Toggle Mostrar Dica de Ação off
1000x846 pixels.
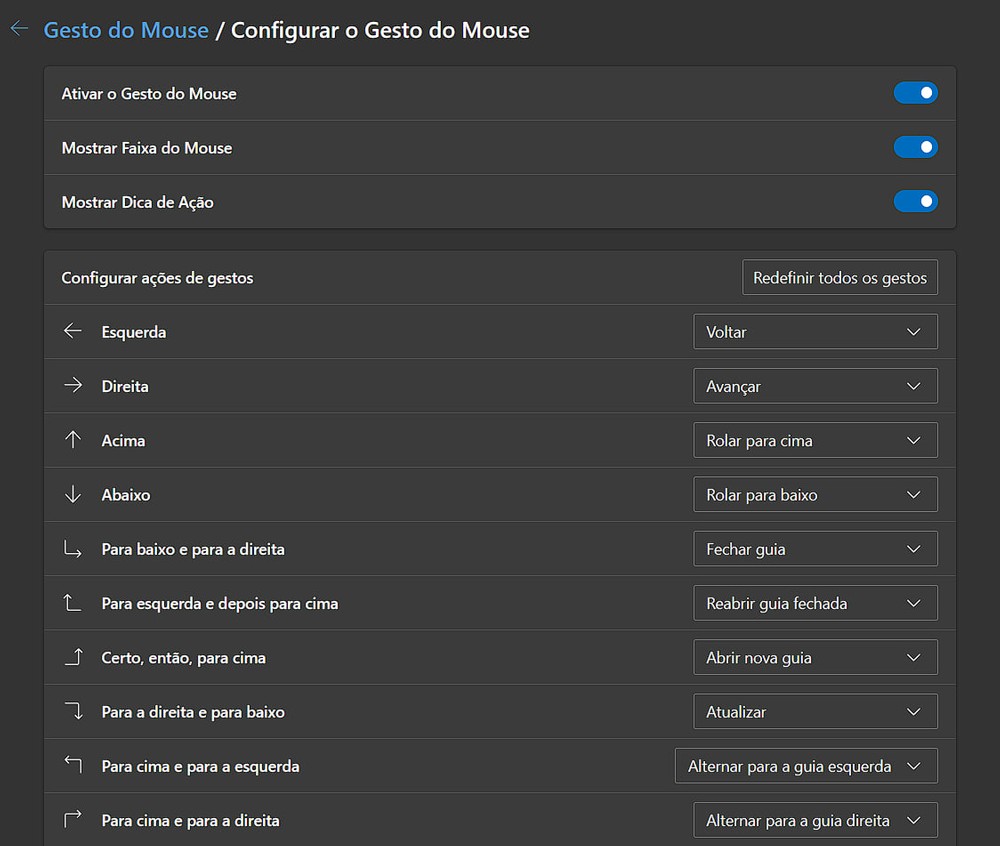[x=915, y=201]
